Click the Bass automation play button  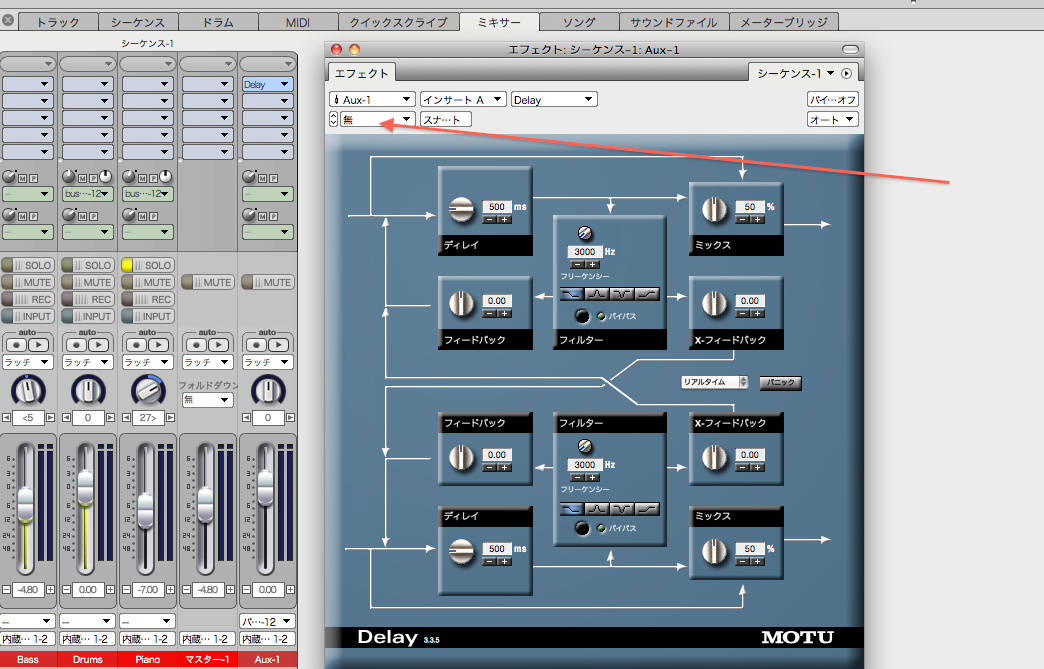coord(39,345)
